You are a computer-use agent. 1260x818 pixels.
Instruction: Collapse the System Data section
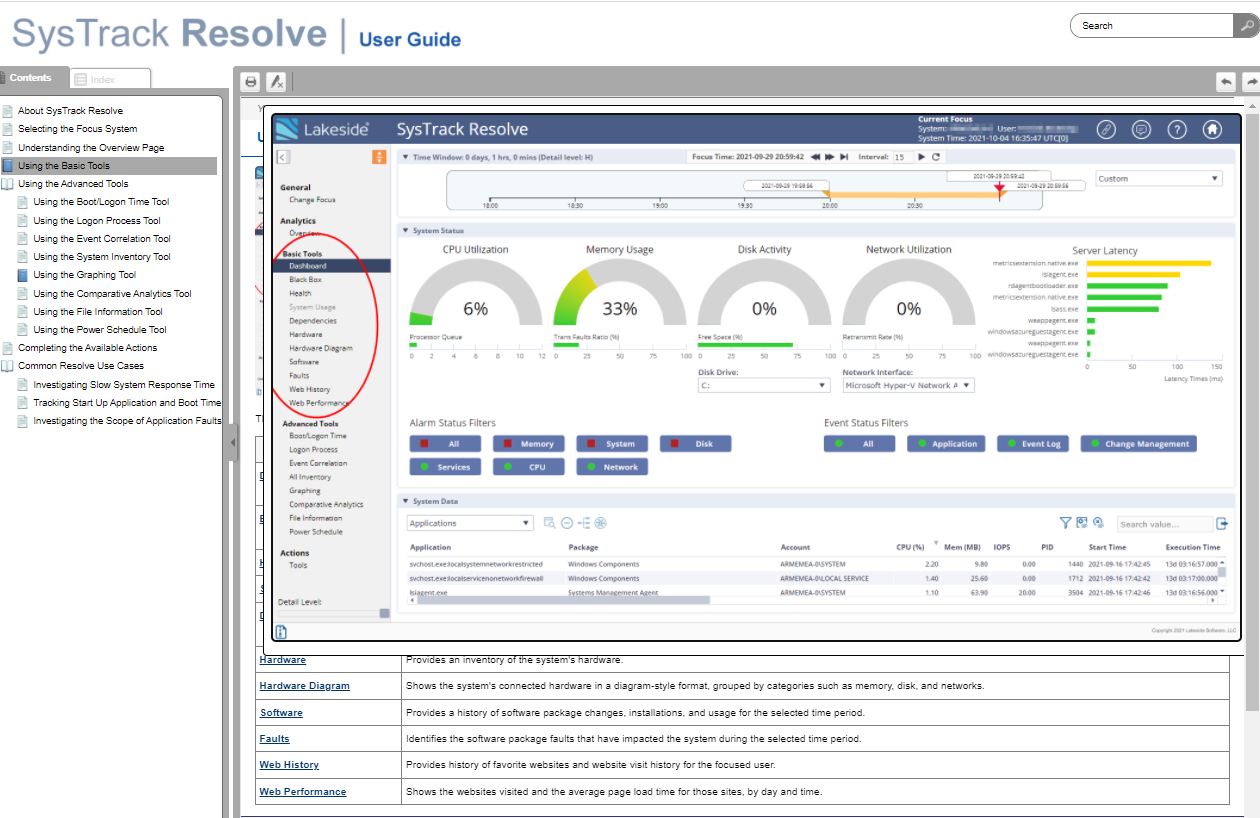(404, 501)
